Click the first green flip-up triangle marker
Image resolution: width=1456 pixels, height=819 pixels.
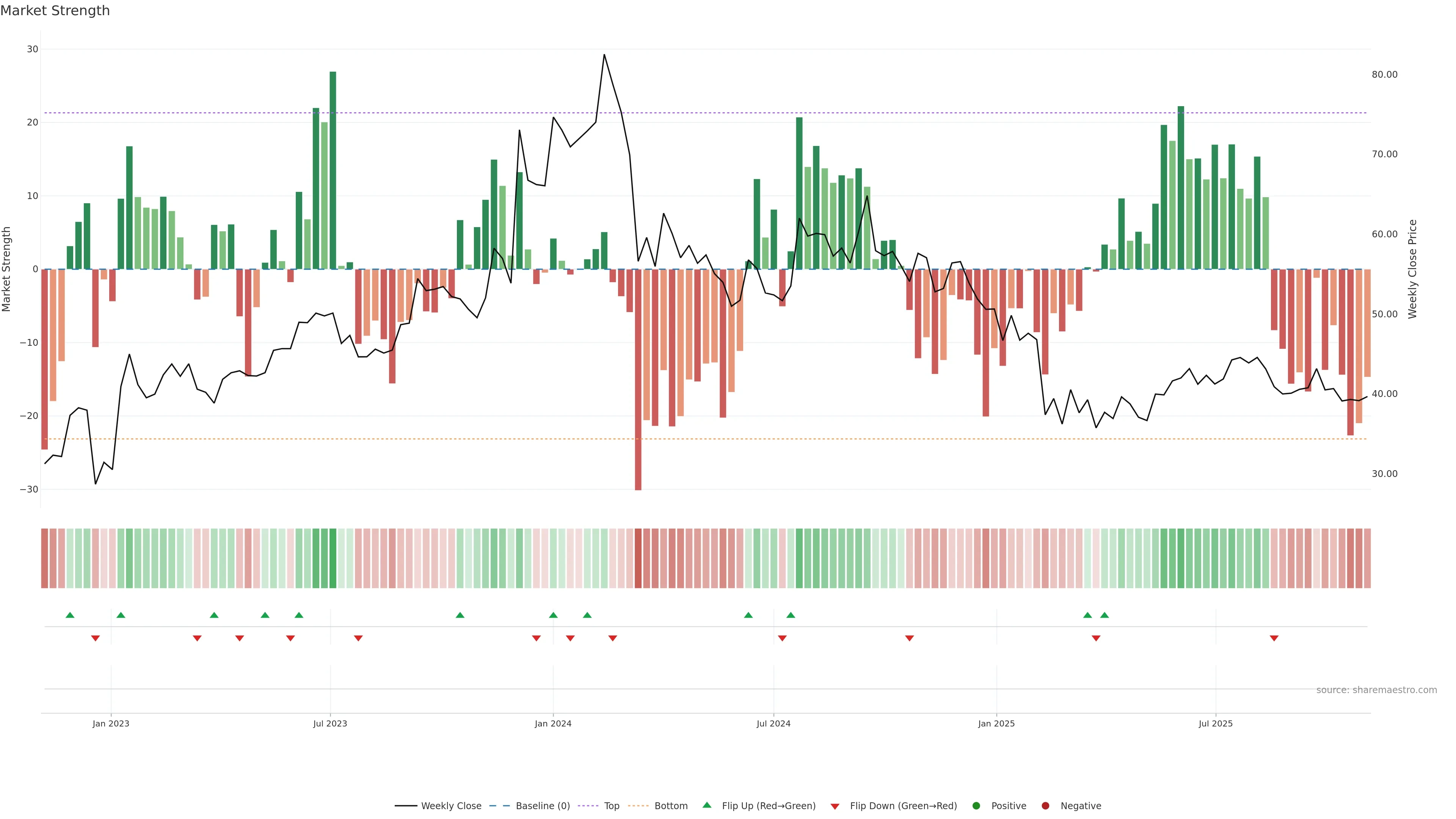coord(70,615)
